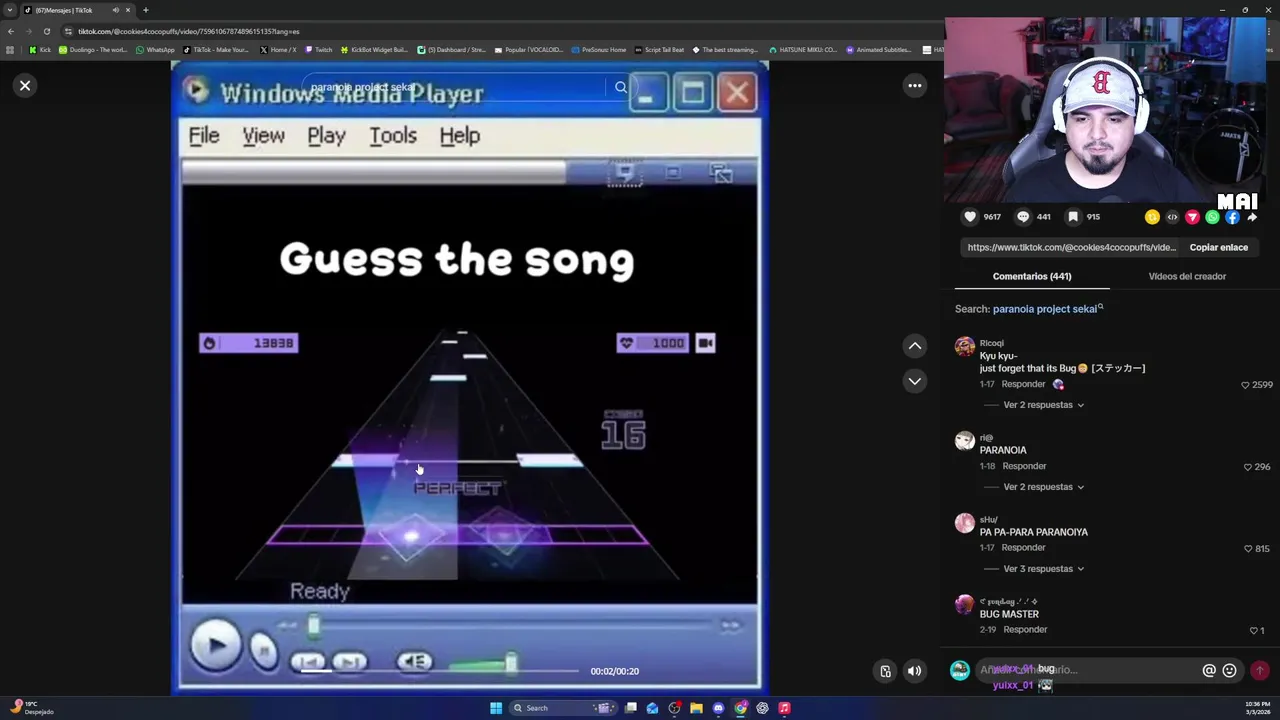Open the Kick bookmark
The image size is (1280, 720).
[40, 49]
